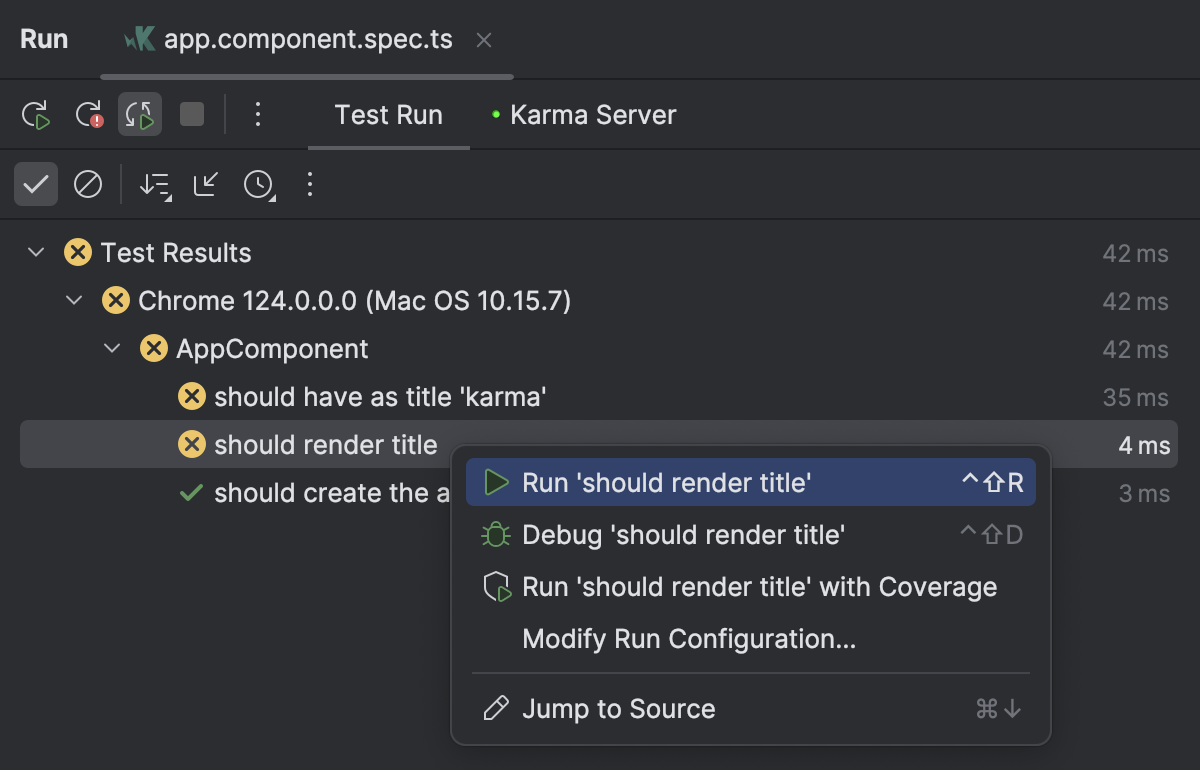1200x770 pixels.
Task: Open the clock duration sorting icon
Action: [x=258, y=184]
